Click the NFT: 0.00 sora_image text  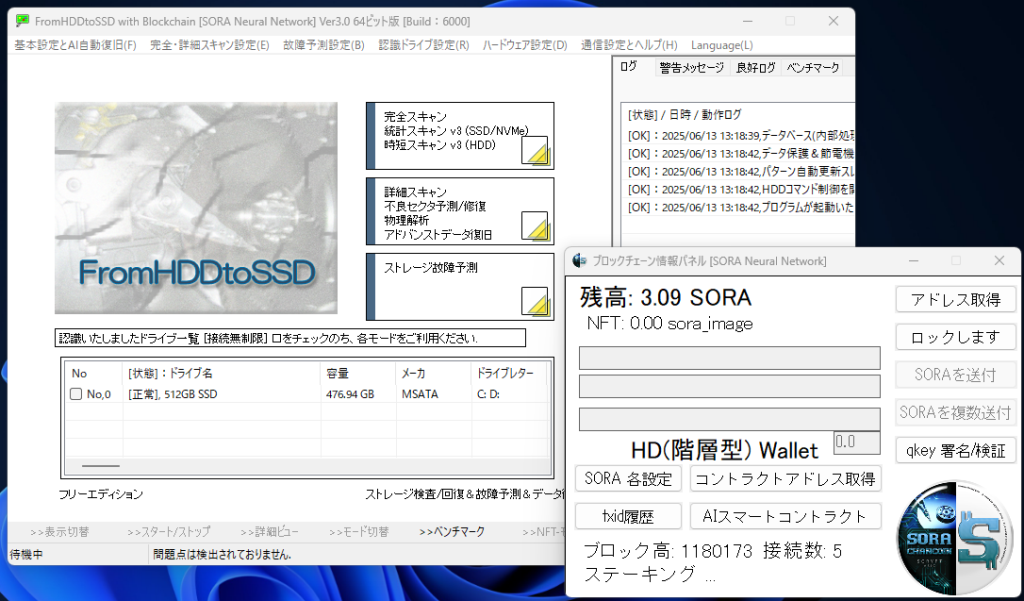[x=669, y=323]
